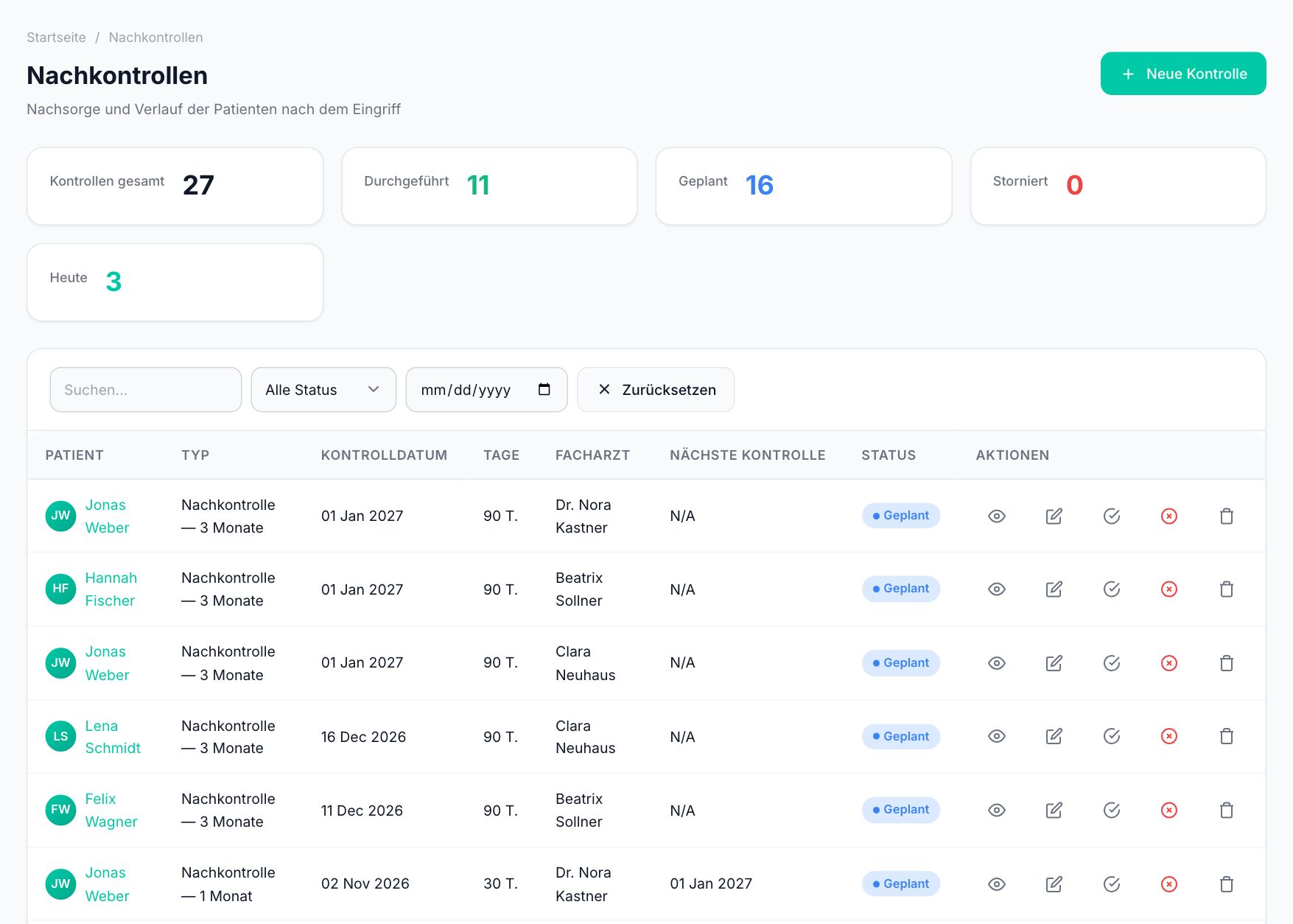Delete Hannah Fischer's control row

click(1226, 589)
